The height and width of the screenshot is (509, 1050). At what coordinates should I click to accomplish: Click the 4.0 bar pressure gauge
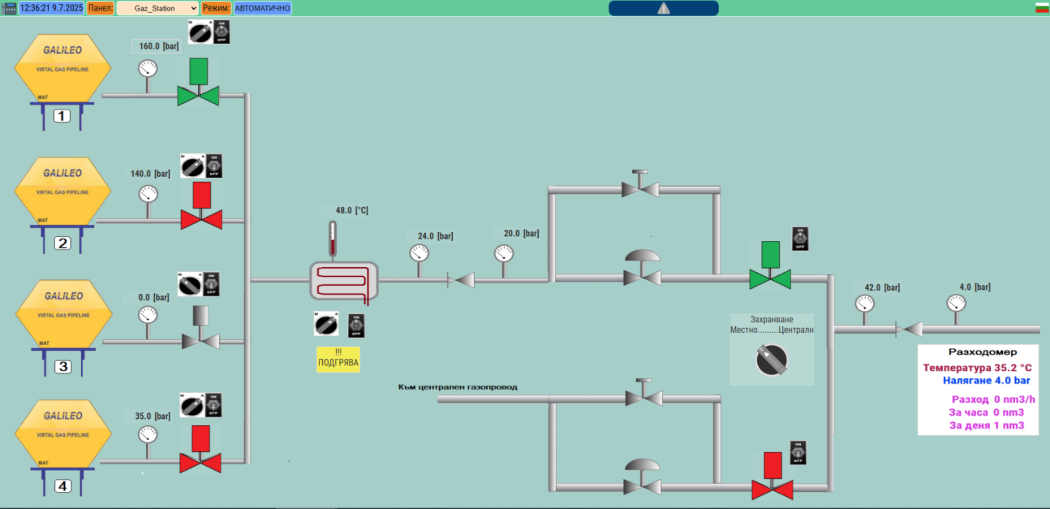pyautogui.click(x=956, y=303)
